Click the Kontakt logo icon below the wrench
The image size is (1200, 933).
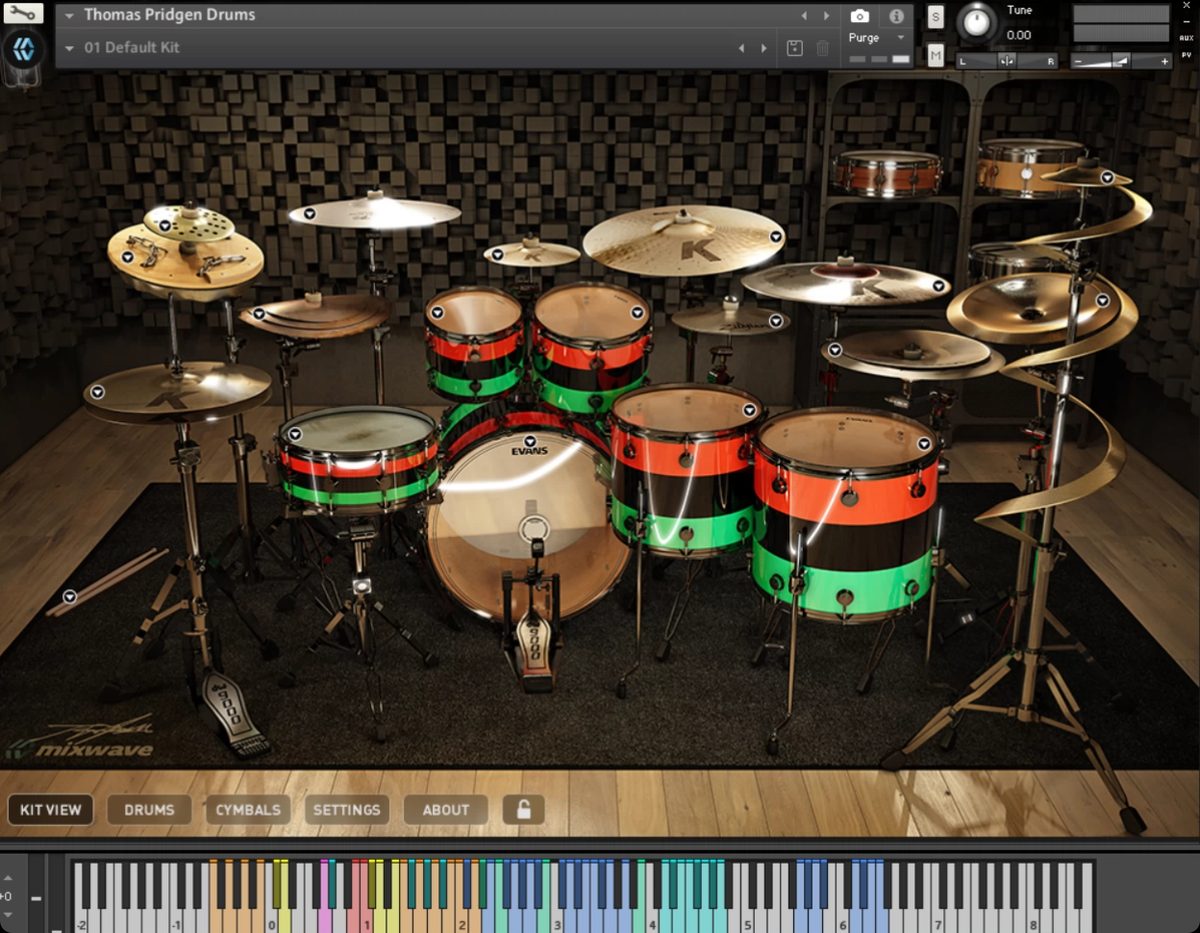24,49
